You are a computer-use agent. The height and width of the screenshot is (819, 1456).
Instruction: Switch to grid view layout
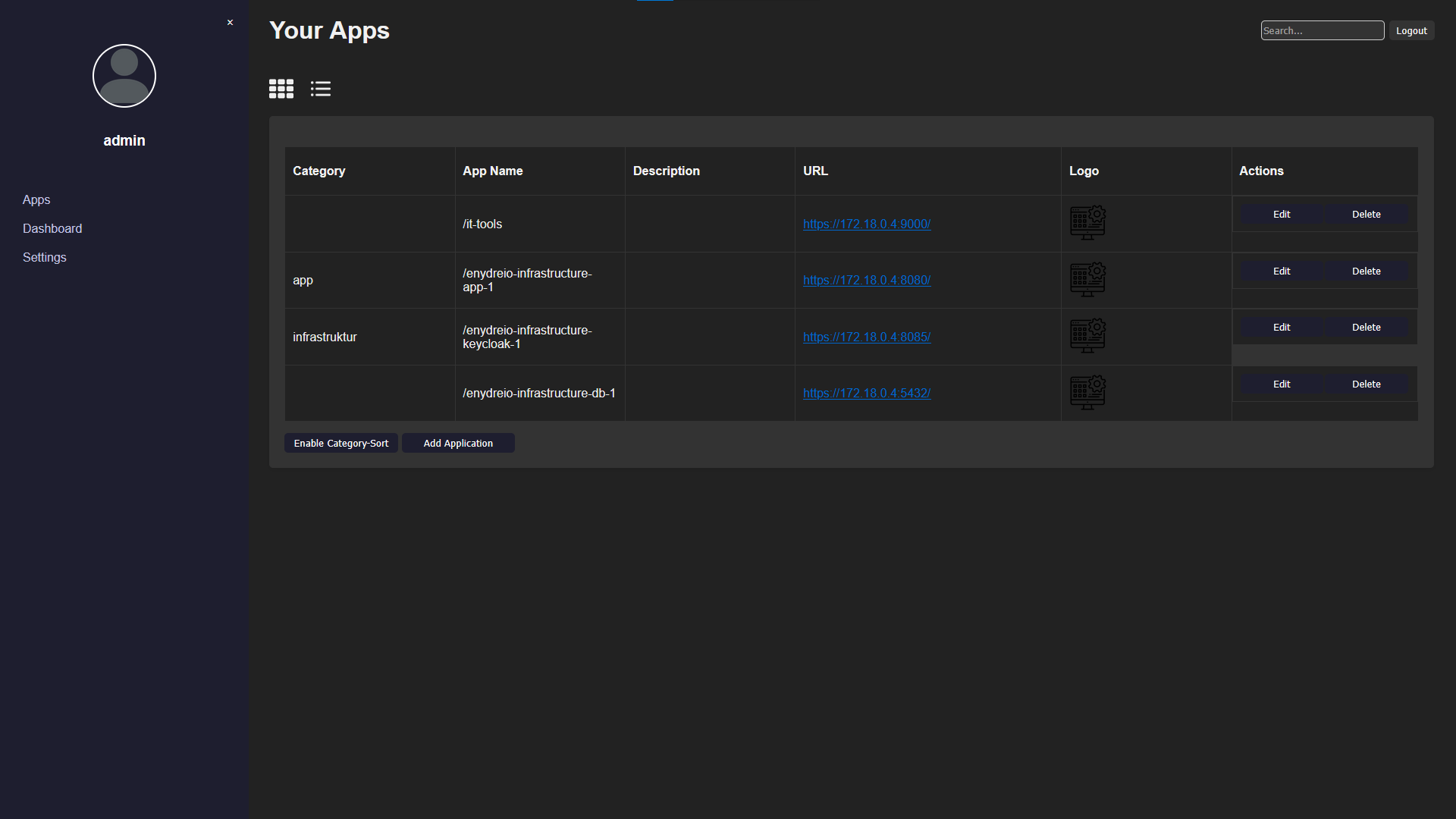[x=281, y=89]
